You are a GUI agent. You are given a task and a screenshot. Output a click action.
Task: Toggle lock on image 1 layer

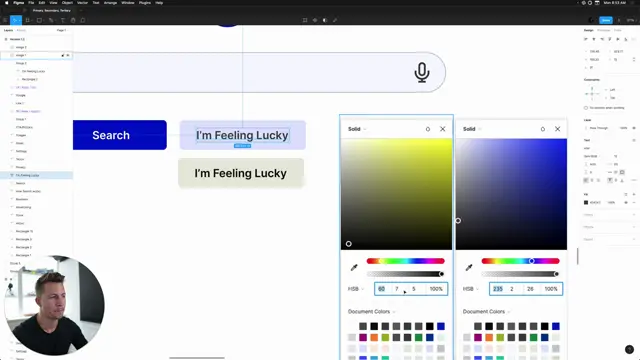(63, 55)
